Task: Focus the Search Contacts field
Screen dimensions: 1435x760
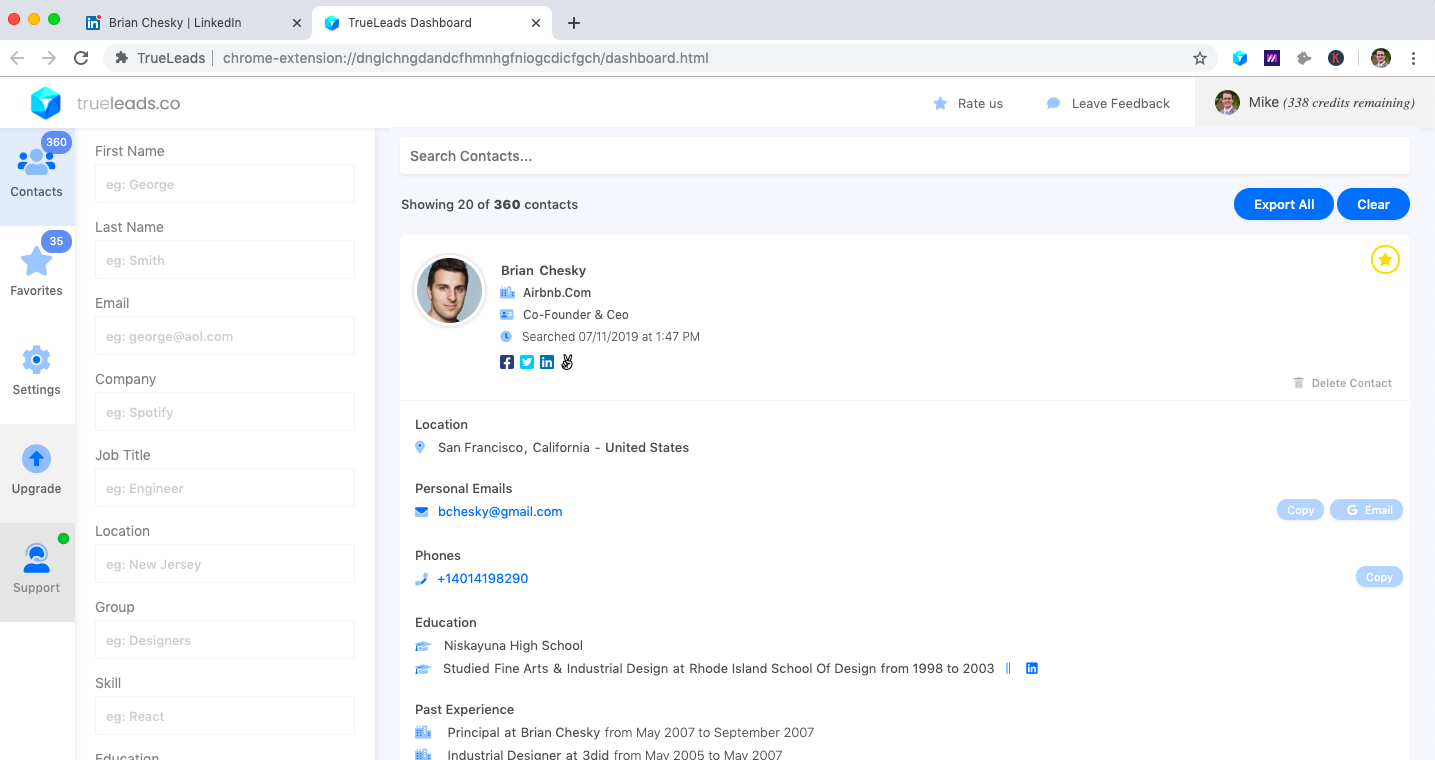Action: (905, 156)
